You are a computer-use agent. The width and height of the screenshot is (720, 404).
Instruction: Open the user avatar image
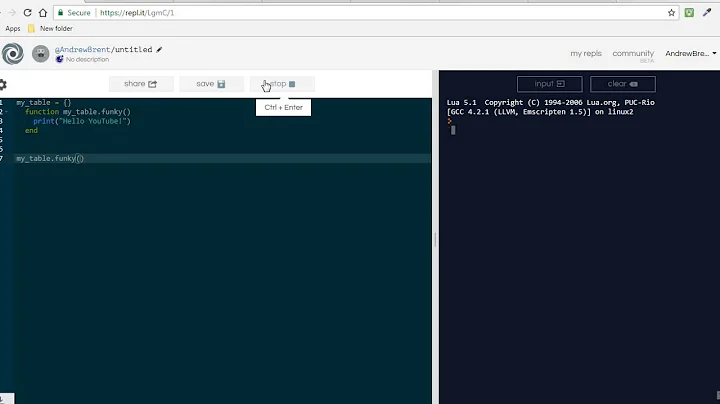[40, 54]
